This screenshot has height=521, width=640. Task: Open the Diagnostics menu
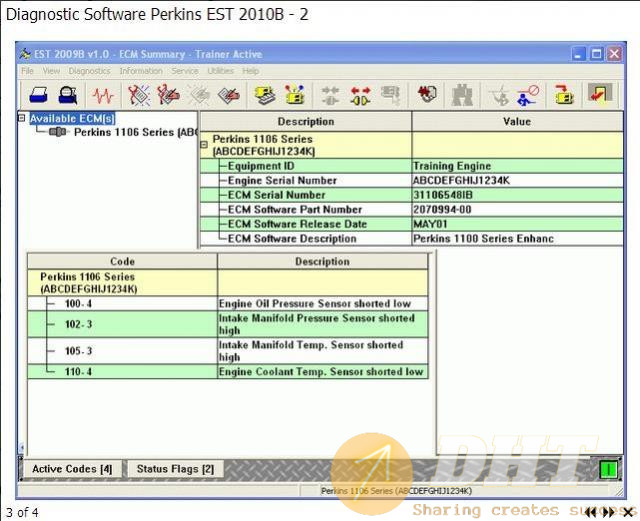[89, 71]
